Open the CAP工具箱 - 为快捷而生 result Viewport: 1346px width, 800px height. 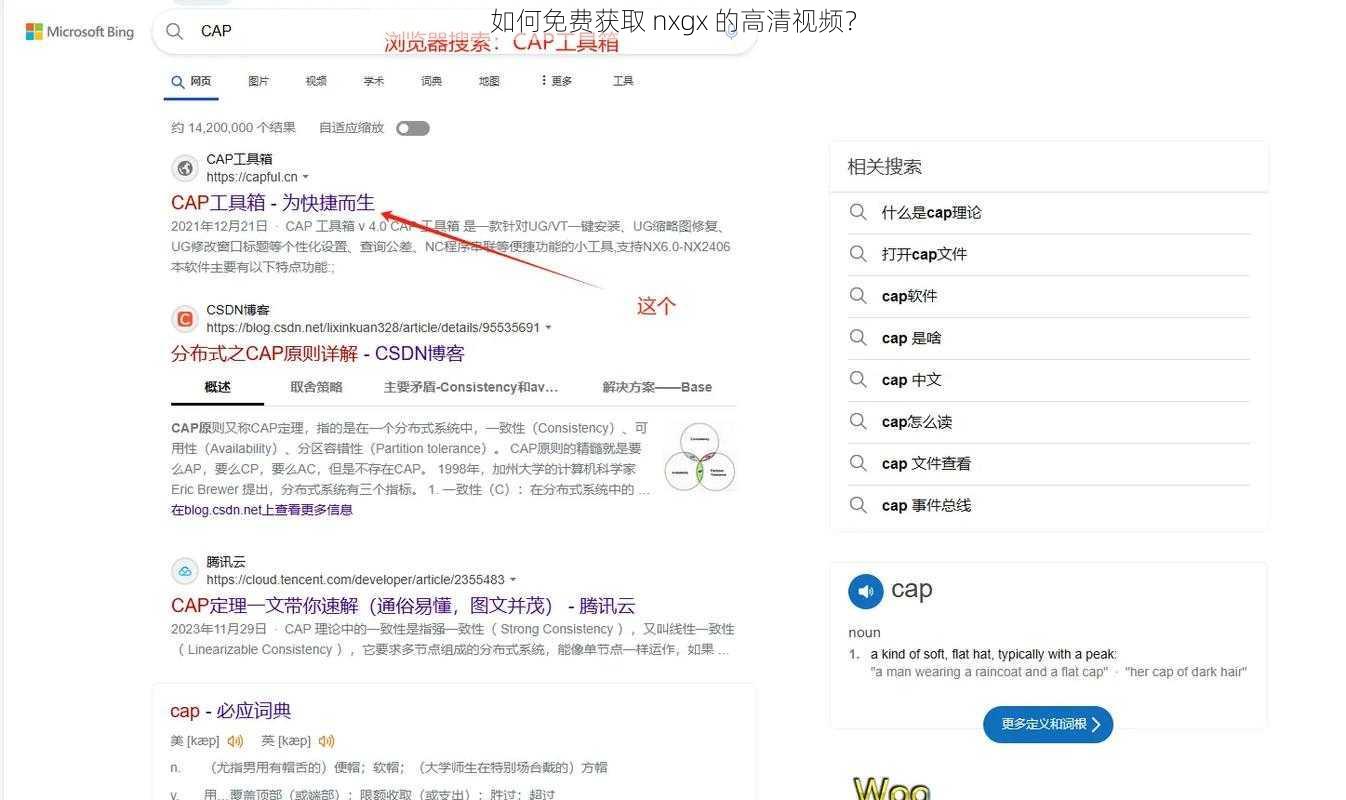tap(273, 203)
